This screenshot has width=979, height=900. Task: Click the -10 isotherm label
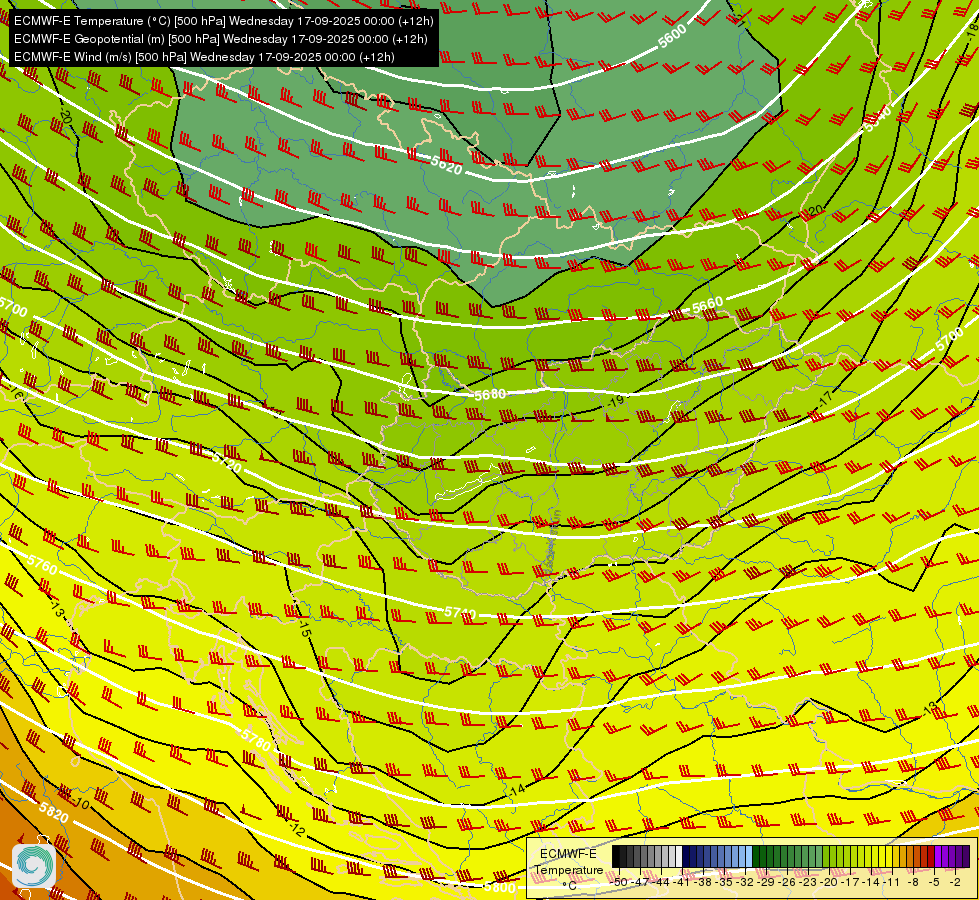[81, 802]
